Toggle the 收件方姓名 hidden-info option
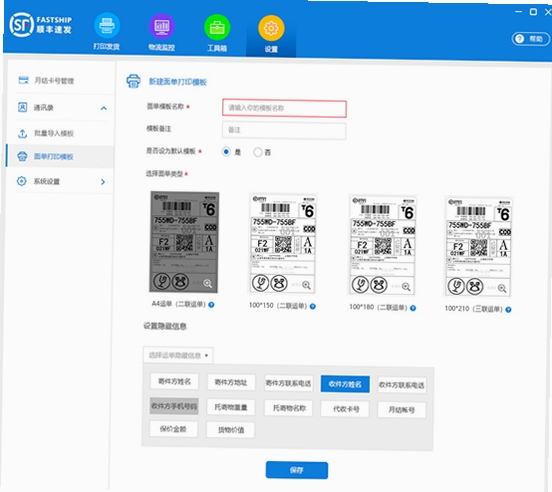 [345, 384]
